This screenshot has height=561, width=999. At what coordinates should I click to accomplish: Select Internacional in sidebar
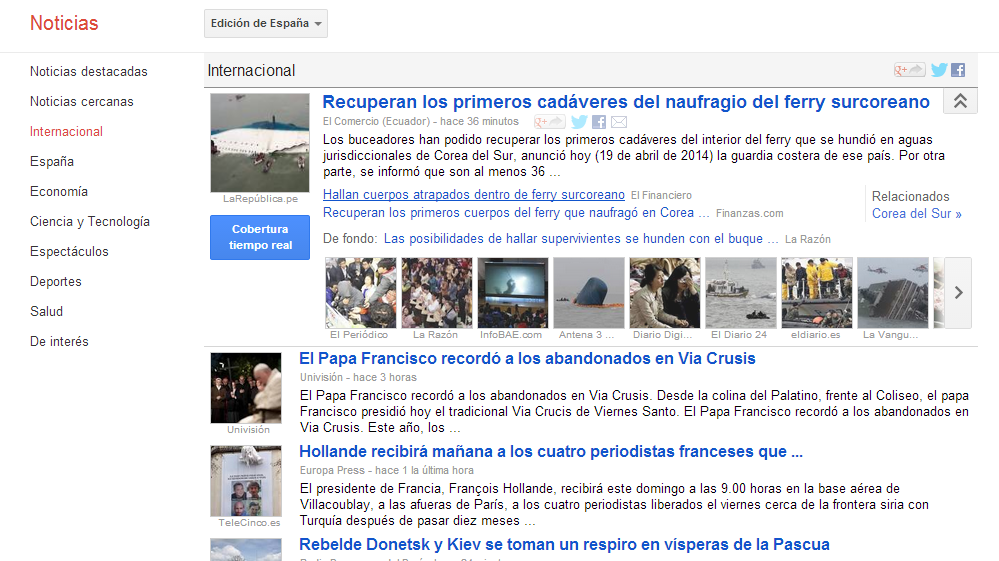(x=66, y=131)
